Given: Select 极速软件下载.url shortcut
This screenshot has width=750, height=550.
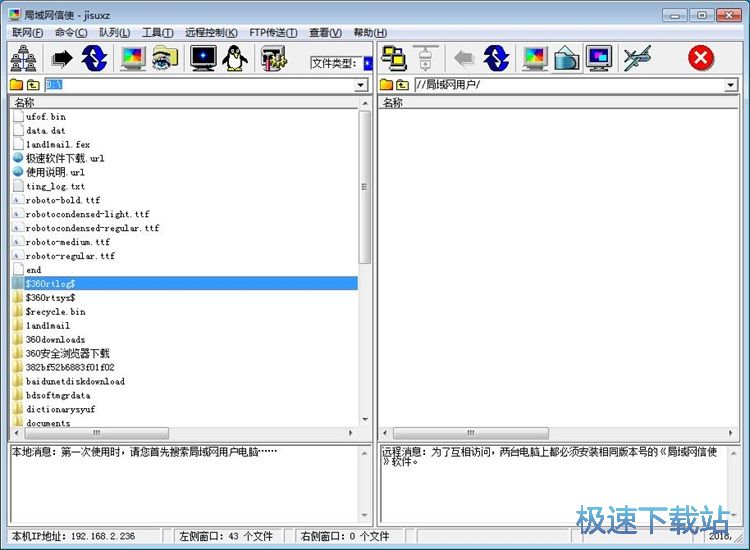Looking at the screenshot, I should 65,158.
